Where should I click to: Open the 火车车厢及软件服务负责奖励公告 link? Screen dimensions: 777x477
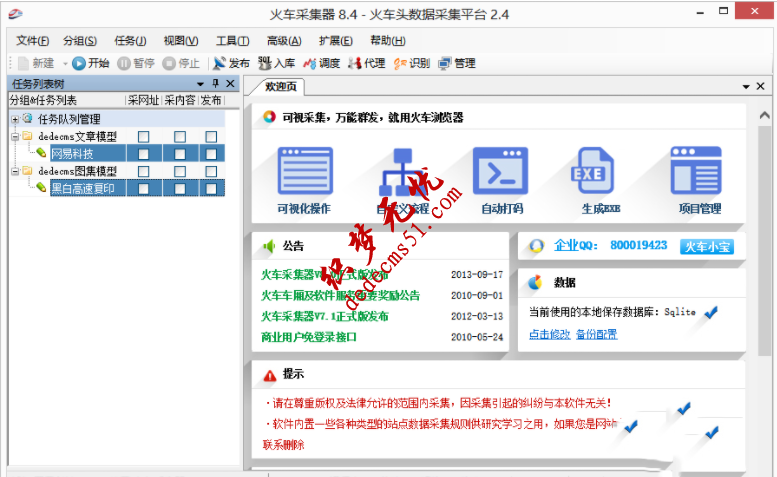(340, 295)
